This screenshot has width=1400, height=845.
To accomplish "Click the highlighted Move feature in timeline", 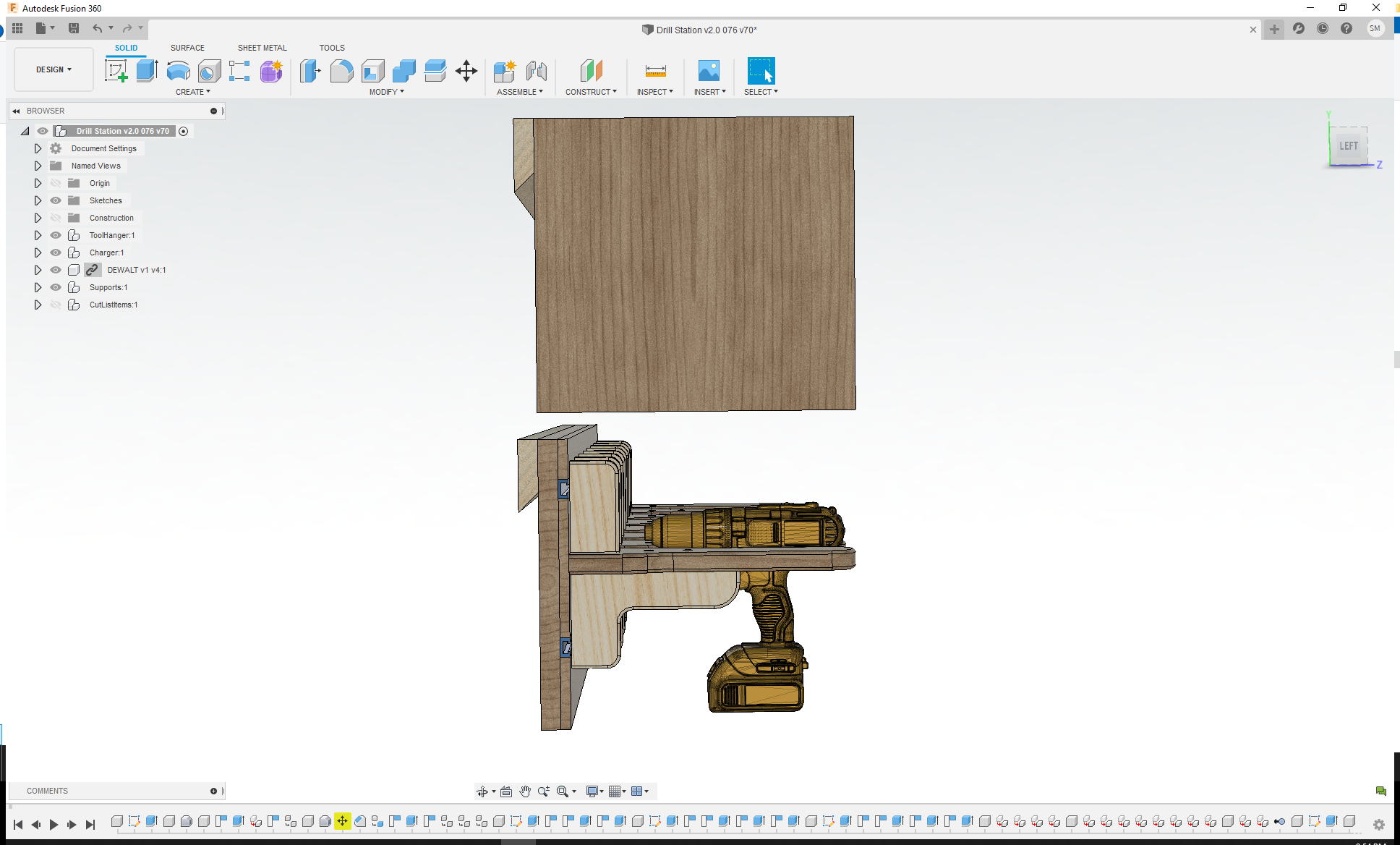I will (x=342, y=821).
